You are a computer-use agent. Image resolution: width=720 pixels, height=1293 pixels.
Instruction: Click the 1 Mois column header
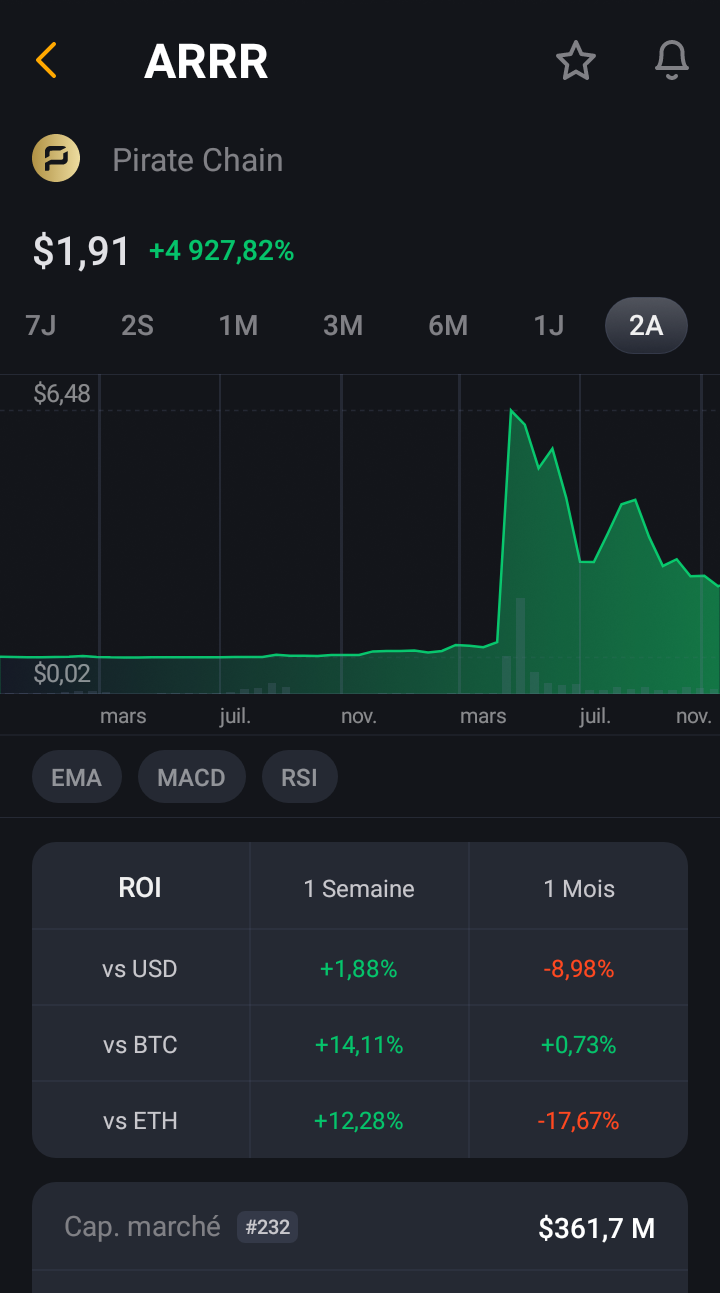tap(579, 889)
